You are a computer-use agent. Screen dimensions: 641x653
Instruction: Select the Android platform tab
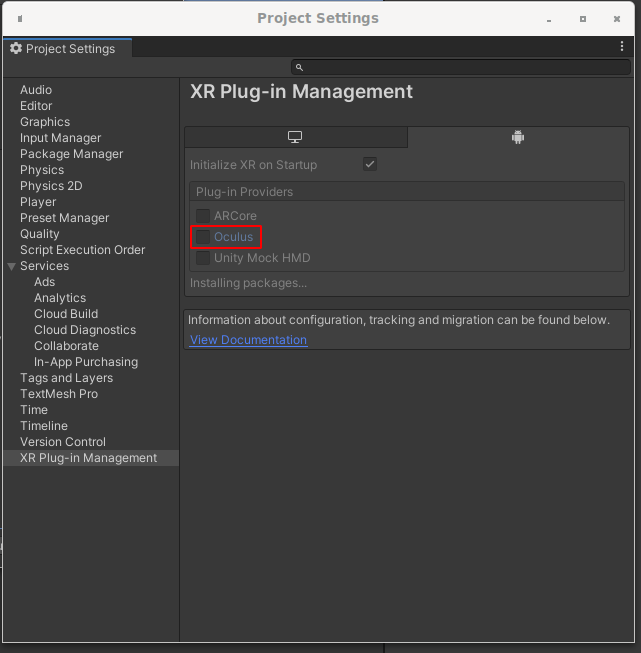tap(518, 137)
